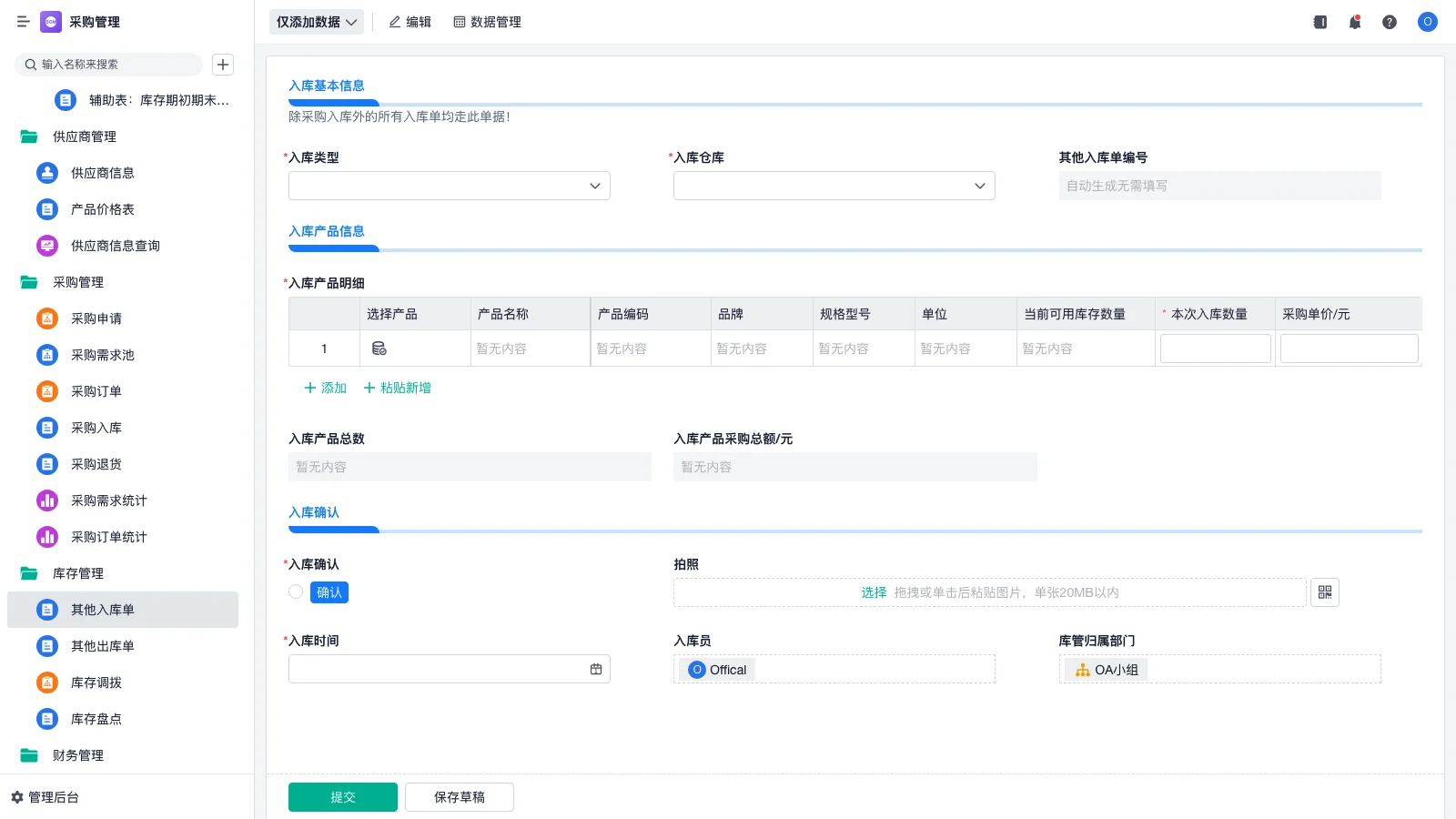Click 添加 to add a row
The height and width of the screenshot is (819, 1456).
[325, 388]
